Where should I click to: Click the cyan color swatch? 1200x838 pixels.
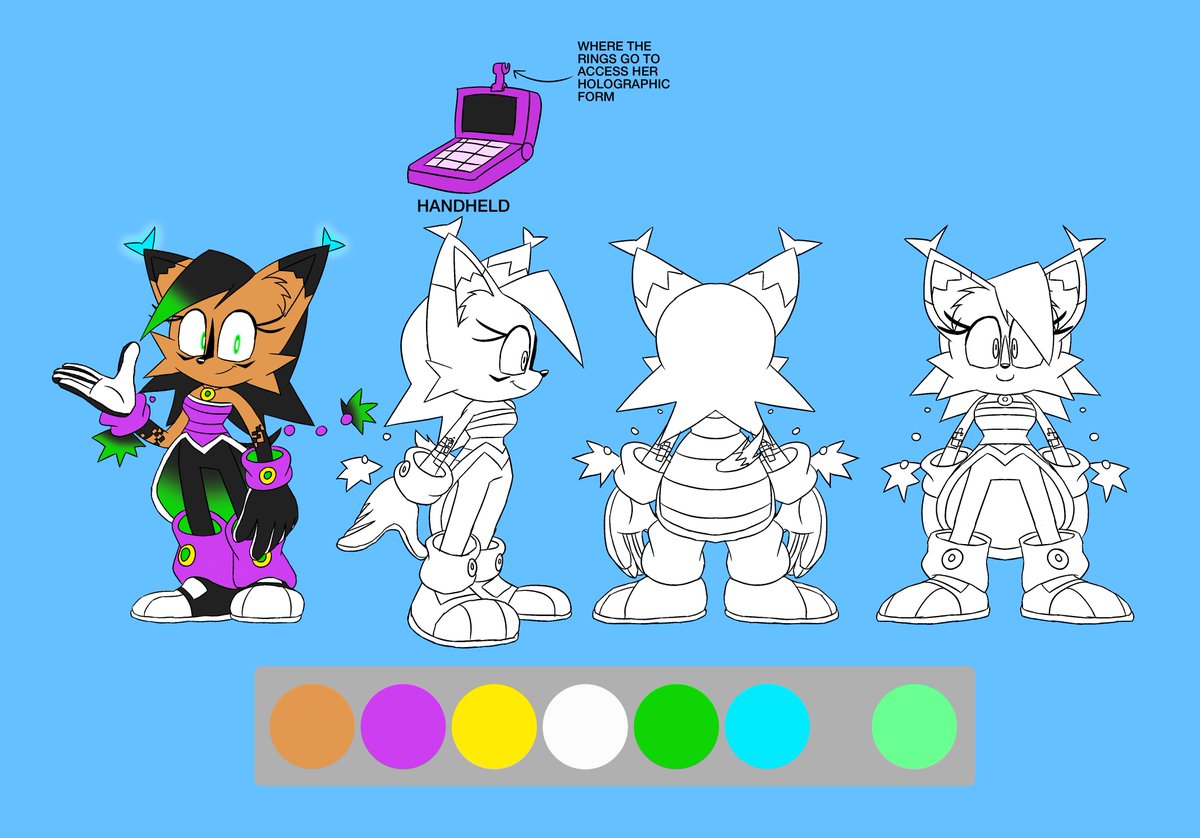pyautogui.click(x=767, y=726)
